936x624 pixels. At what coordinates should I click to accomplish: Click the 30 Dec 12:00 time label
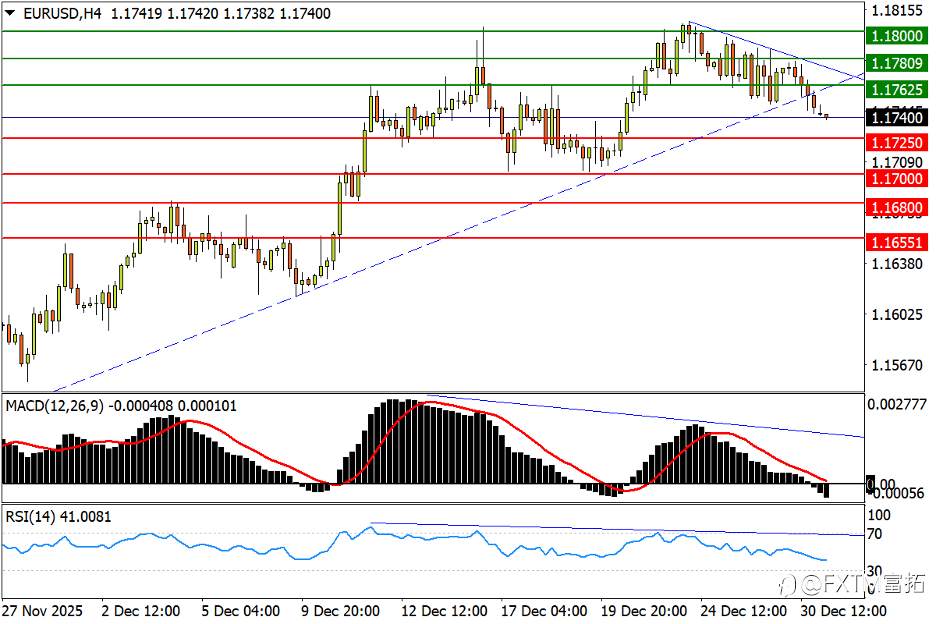coord(843,611)
